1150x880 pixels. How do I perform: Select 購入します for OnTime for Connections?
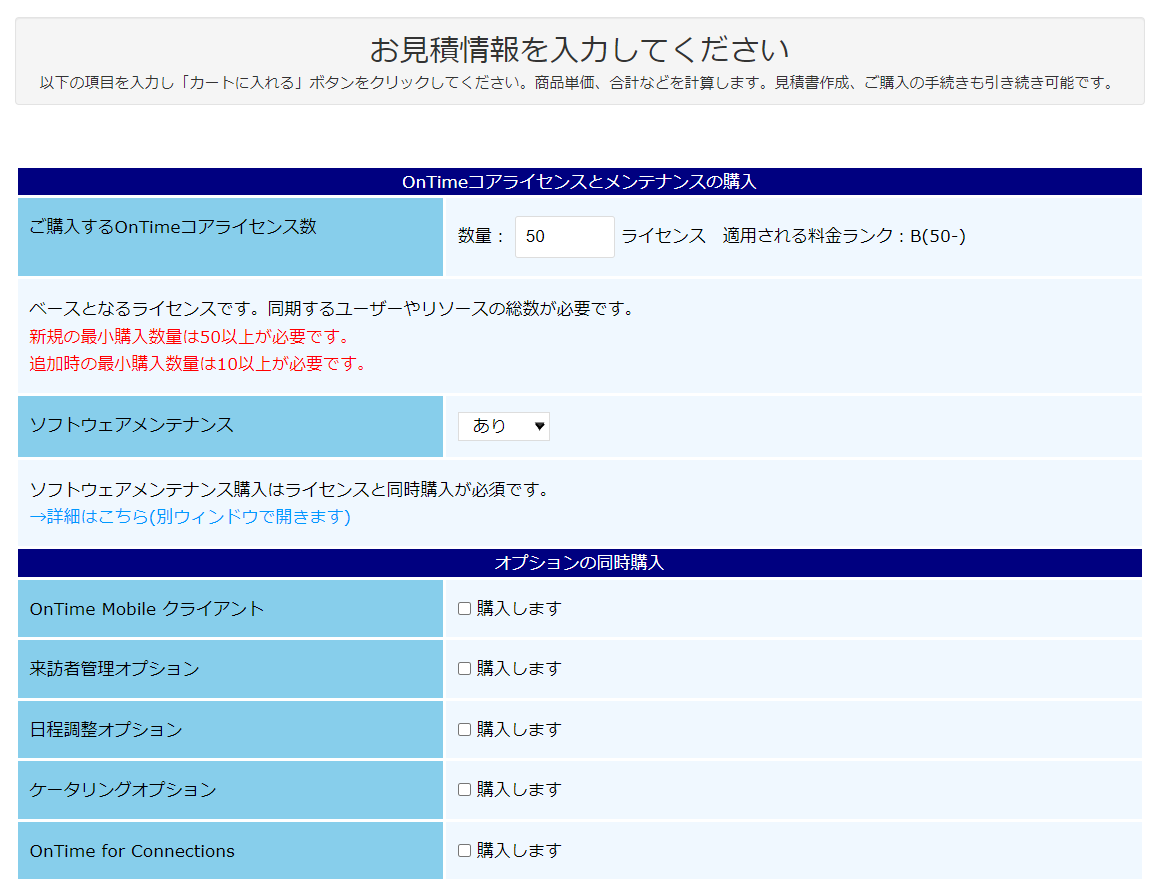[464, 851]
